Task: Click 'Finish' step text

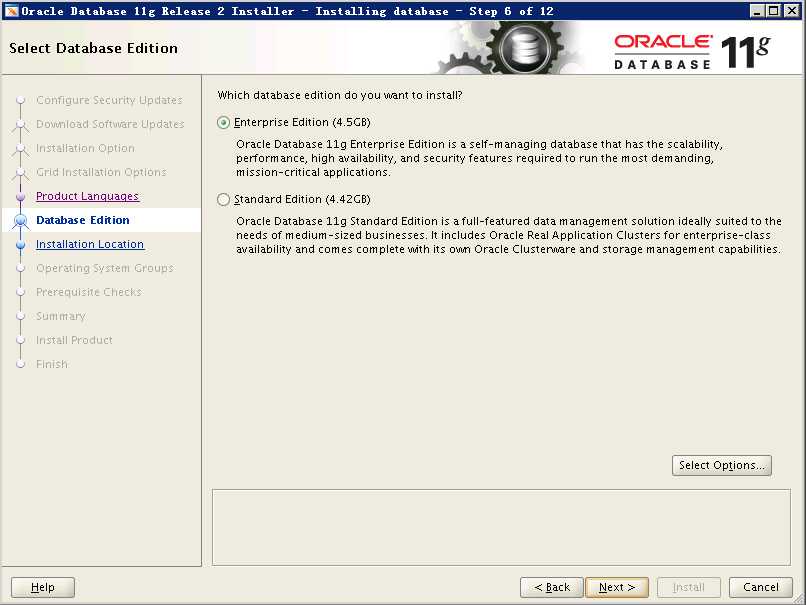Action: [52, 364]
